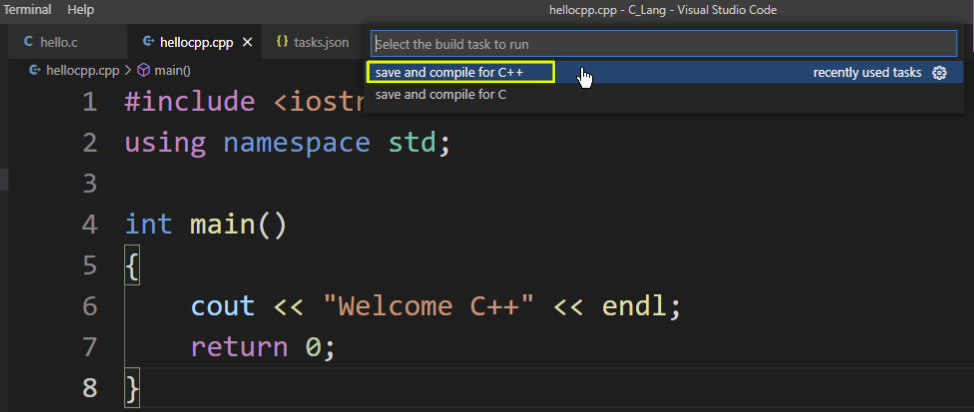The image size is (974, 412).
Task: Run 'save and compile for C++' task
Action: click(x=664, y=72)
